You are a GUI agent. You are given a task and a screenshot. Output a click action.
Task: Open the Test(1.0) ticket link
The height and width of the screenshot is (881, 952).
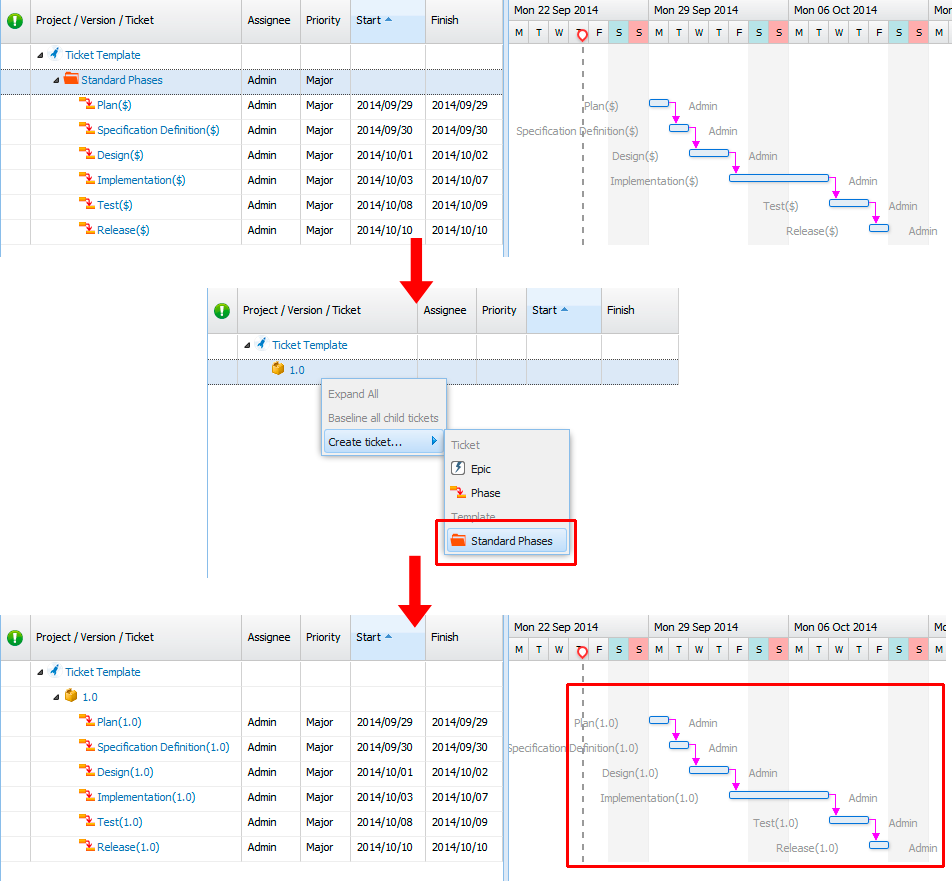pyautogui.click(x=120, y=822)
